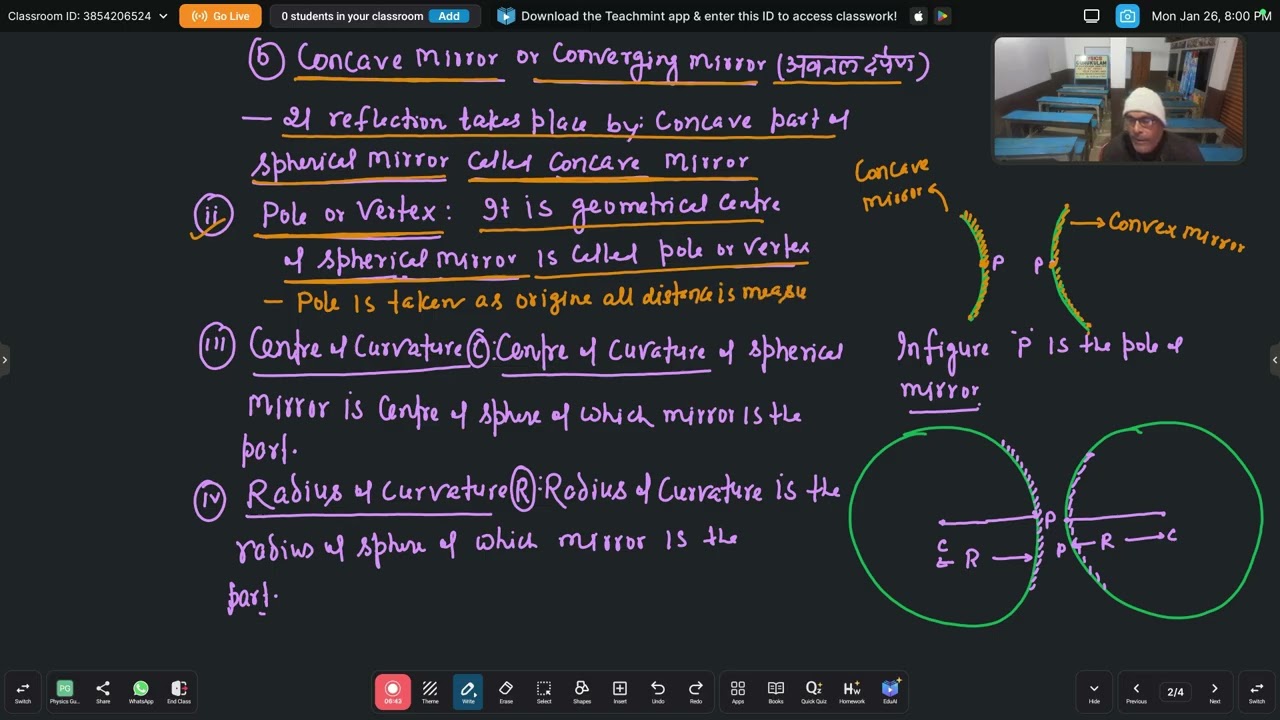
Task: Open the Apps panel
Action: point(738,692)
